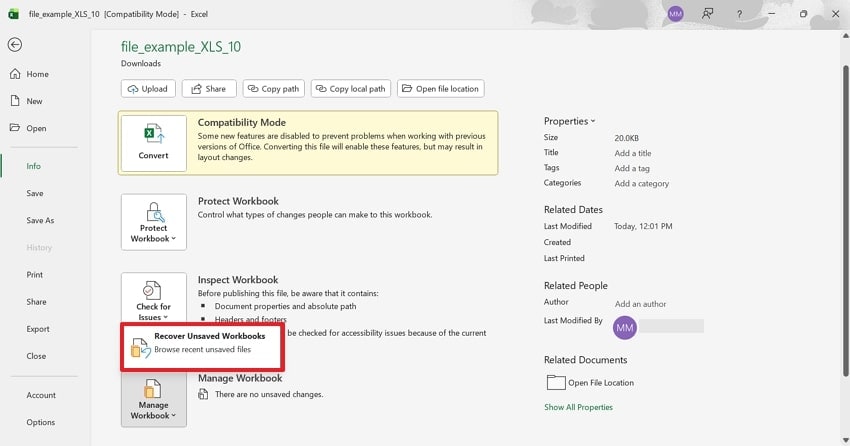Click the Add a title field
Viewport: 850px width, 446px height.
coord(633,153)
